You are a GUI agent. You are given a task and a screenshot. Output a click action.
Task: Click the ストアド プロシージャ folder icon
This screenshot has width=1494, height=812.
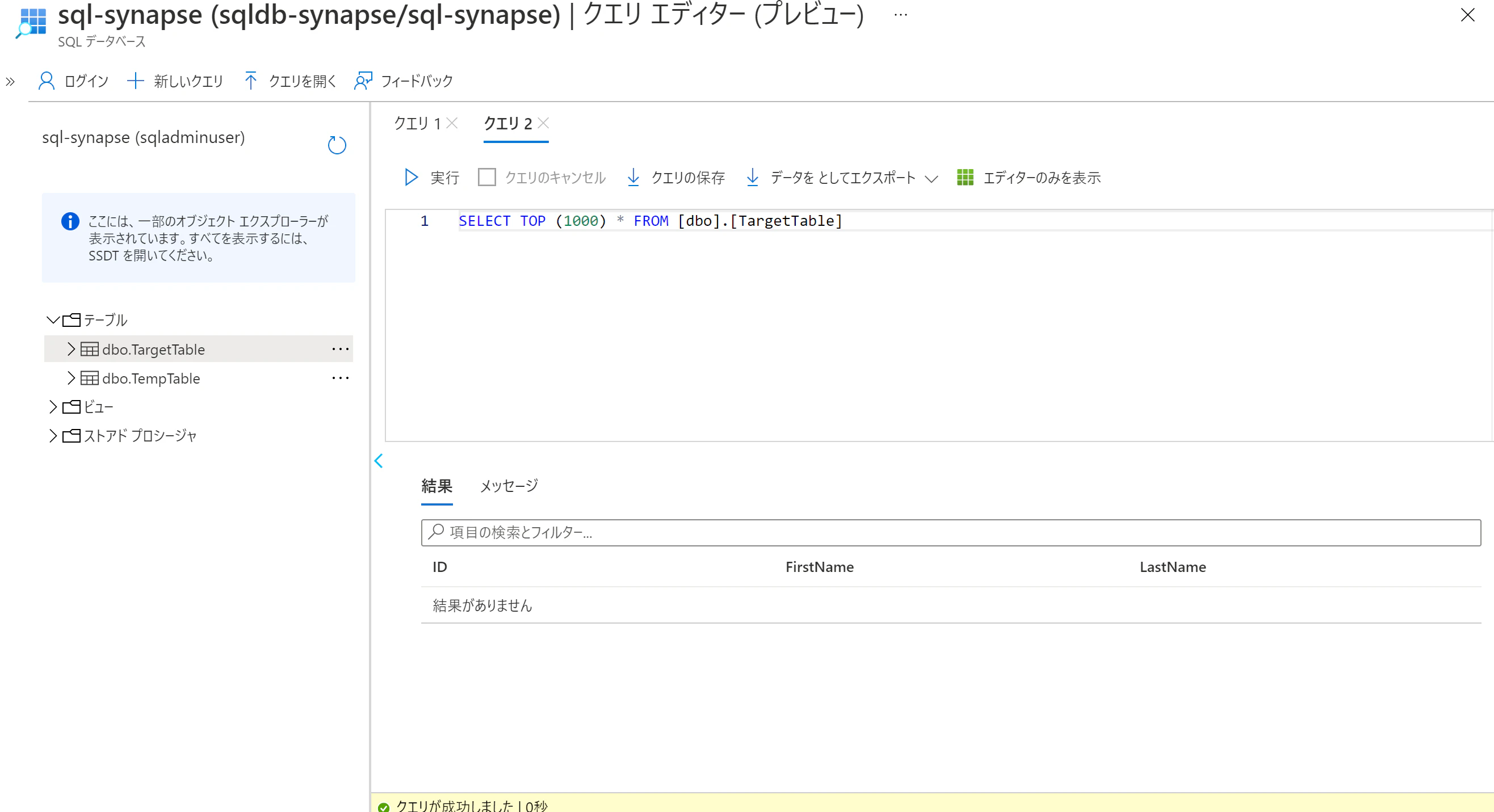click(x=72, y=436)
